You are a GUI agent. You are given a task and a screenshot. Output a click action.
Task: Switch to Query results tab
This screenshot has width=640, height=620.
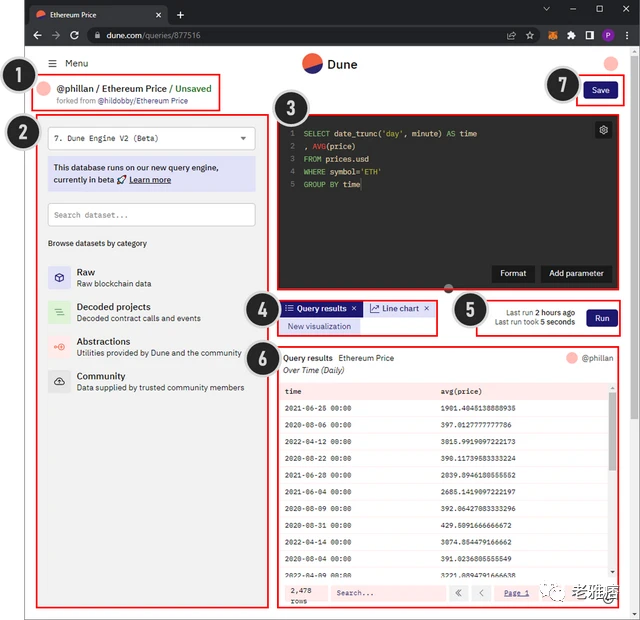(x=320, y=309)
